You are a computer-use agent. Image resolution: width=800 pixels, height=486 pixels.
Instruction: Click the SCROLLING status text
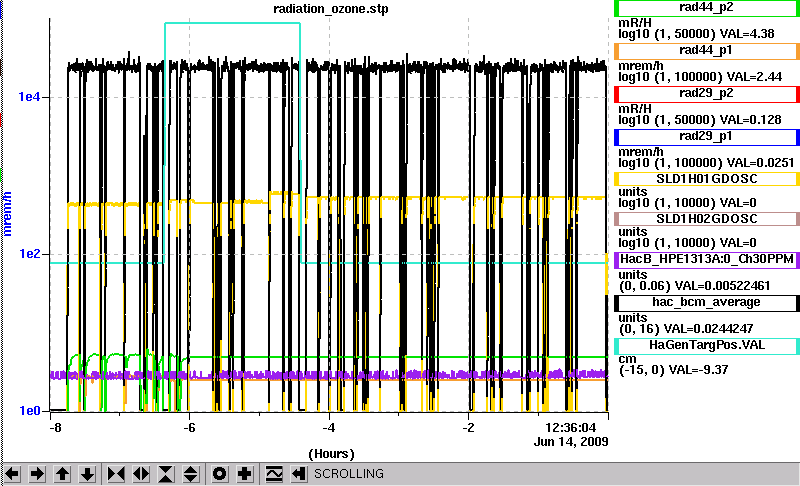pyautogui.click(x=348, y=474)
